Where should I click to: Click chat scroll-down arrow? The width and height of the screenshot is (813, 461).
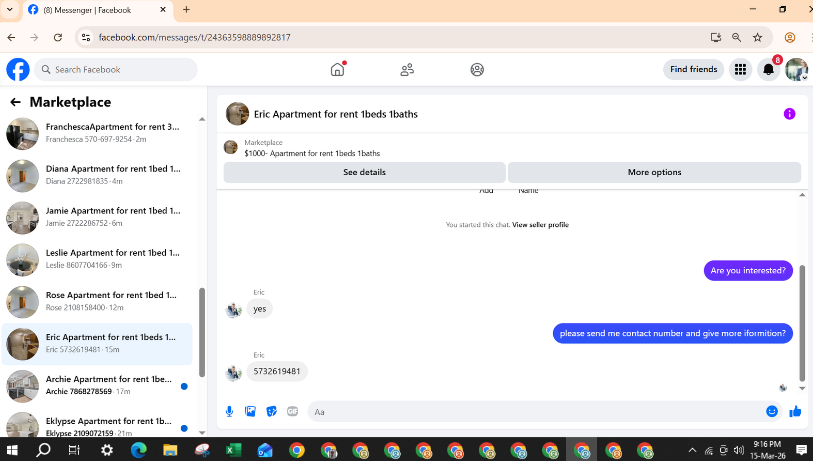[x=802, y=388]
